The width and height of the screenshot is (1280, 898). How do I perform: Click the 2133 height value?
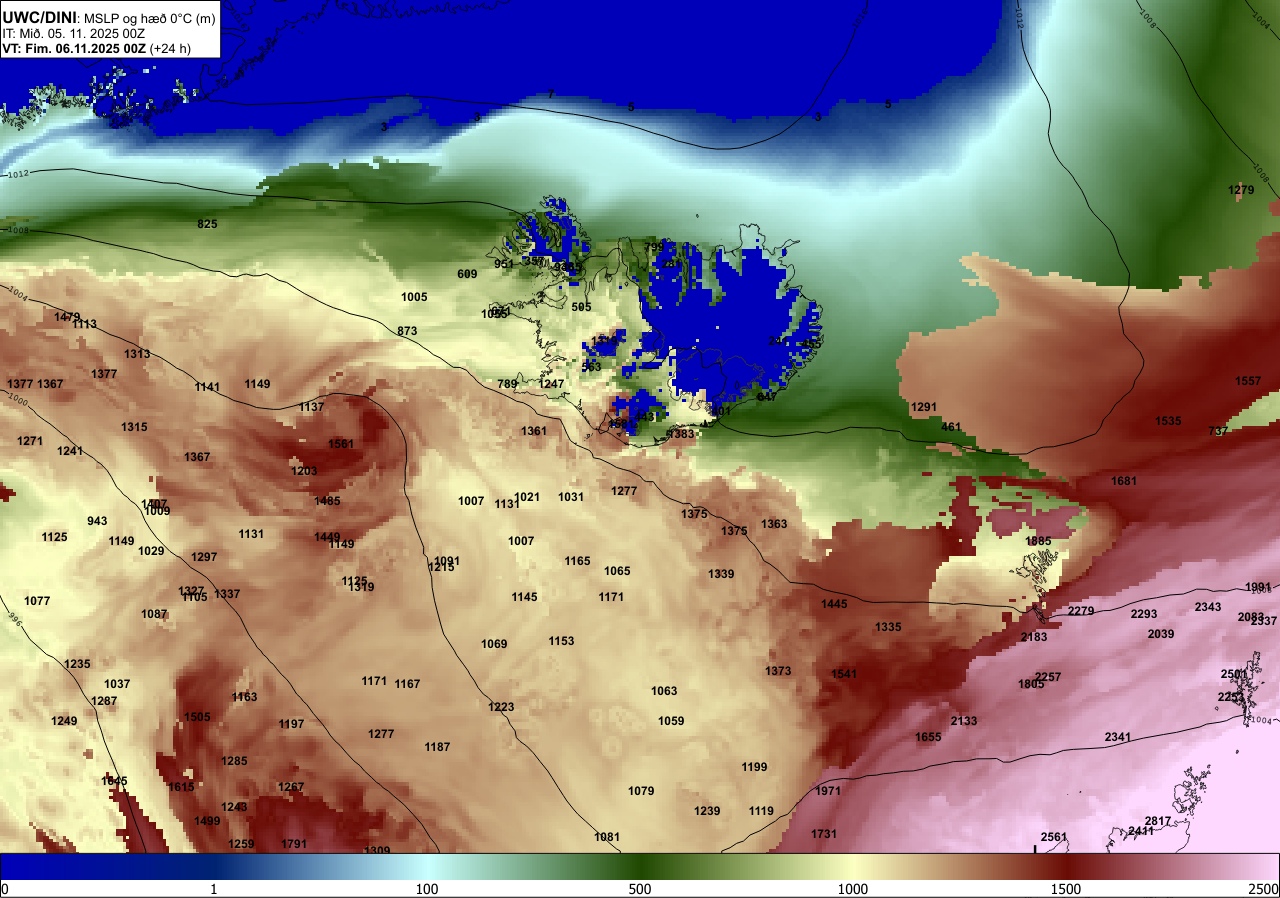tap(964, 721)
